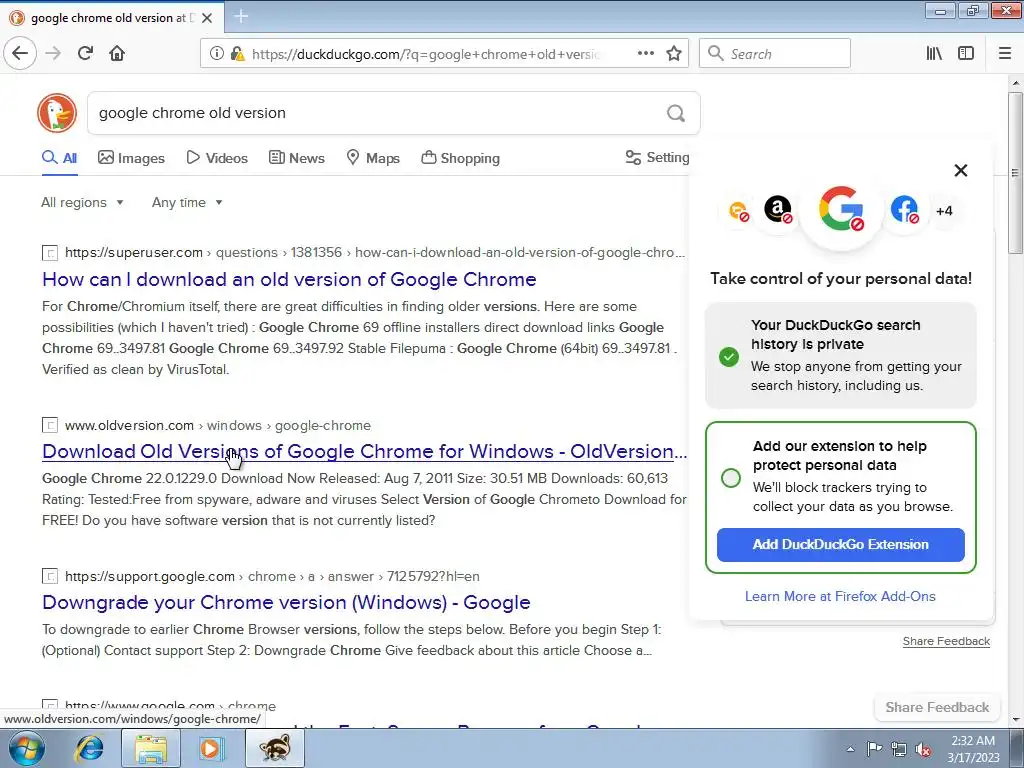The image size is (1024, 768).
Task: Open Download Old Versions of Google Chrome link
Action: (364, 451)
